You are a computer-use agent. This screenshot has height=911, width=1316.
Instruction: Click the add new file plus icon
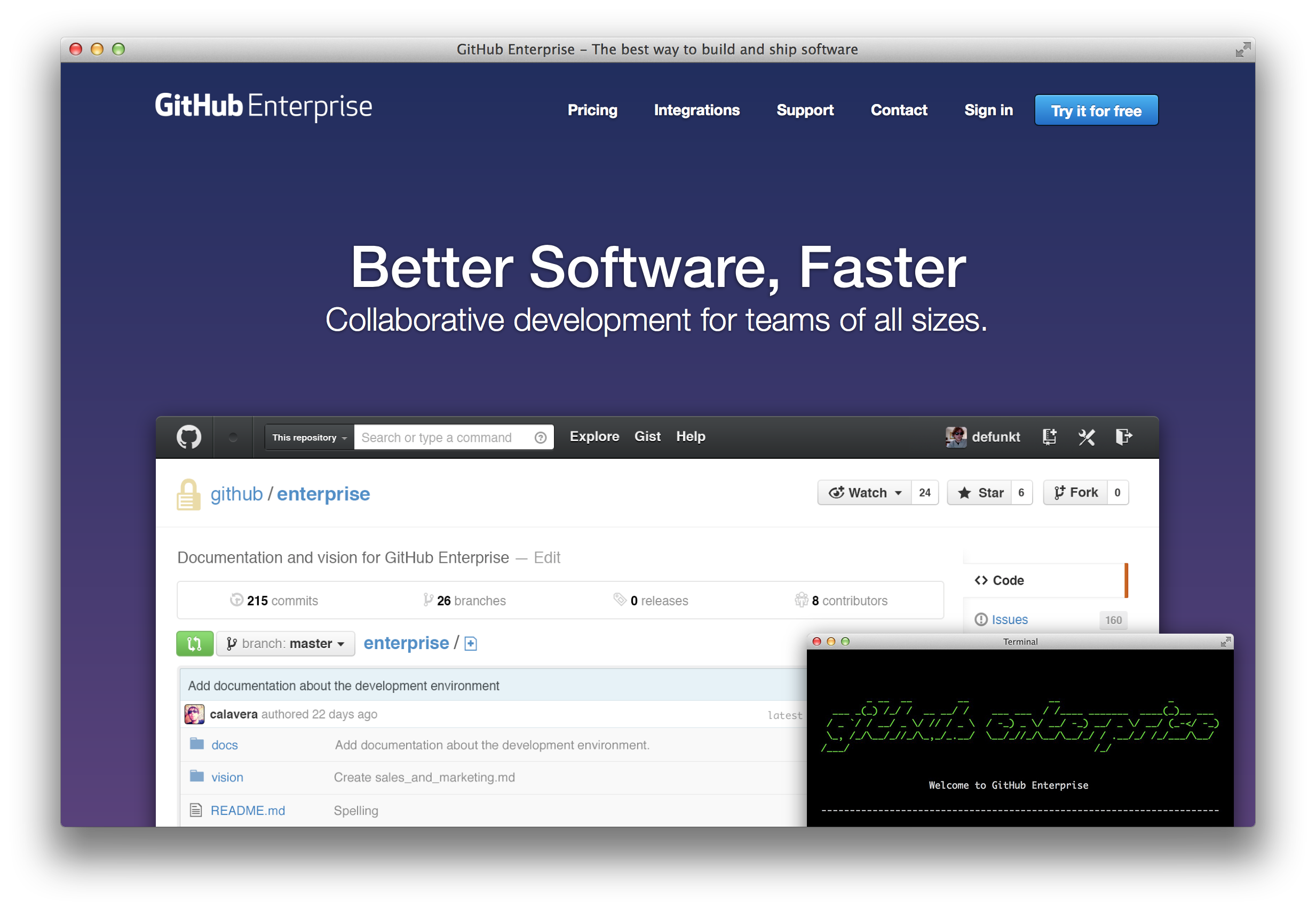[x=471, y=644]
